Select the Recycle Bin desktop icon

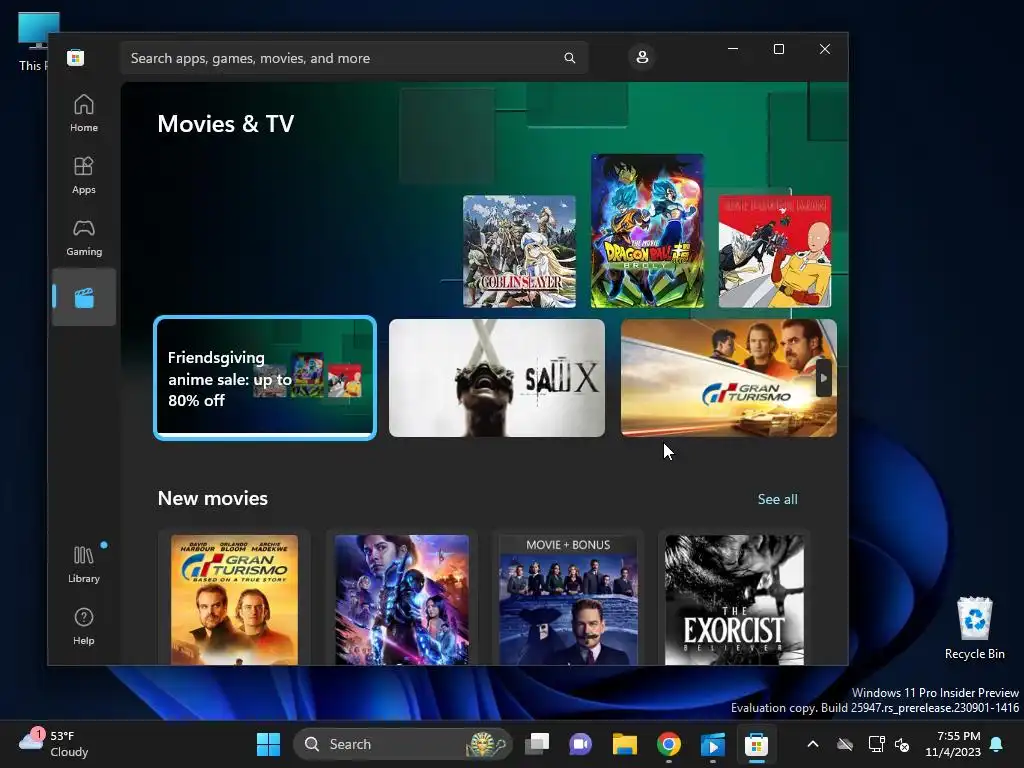tap(974, 628)
